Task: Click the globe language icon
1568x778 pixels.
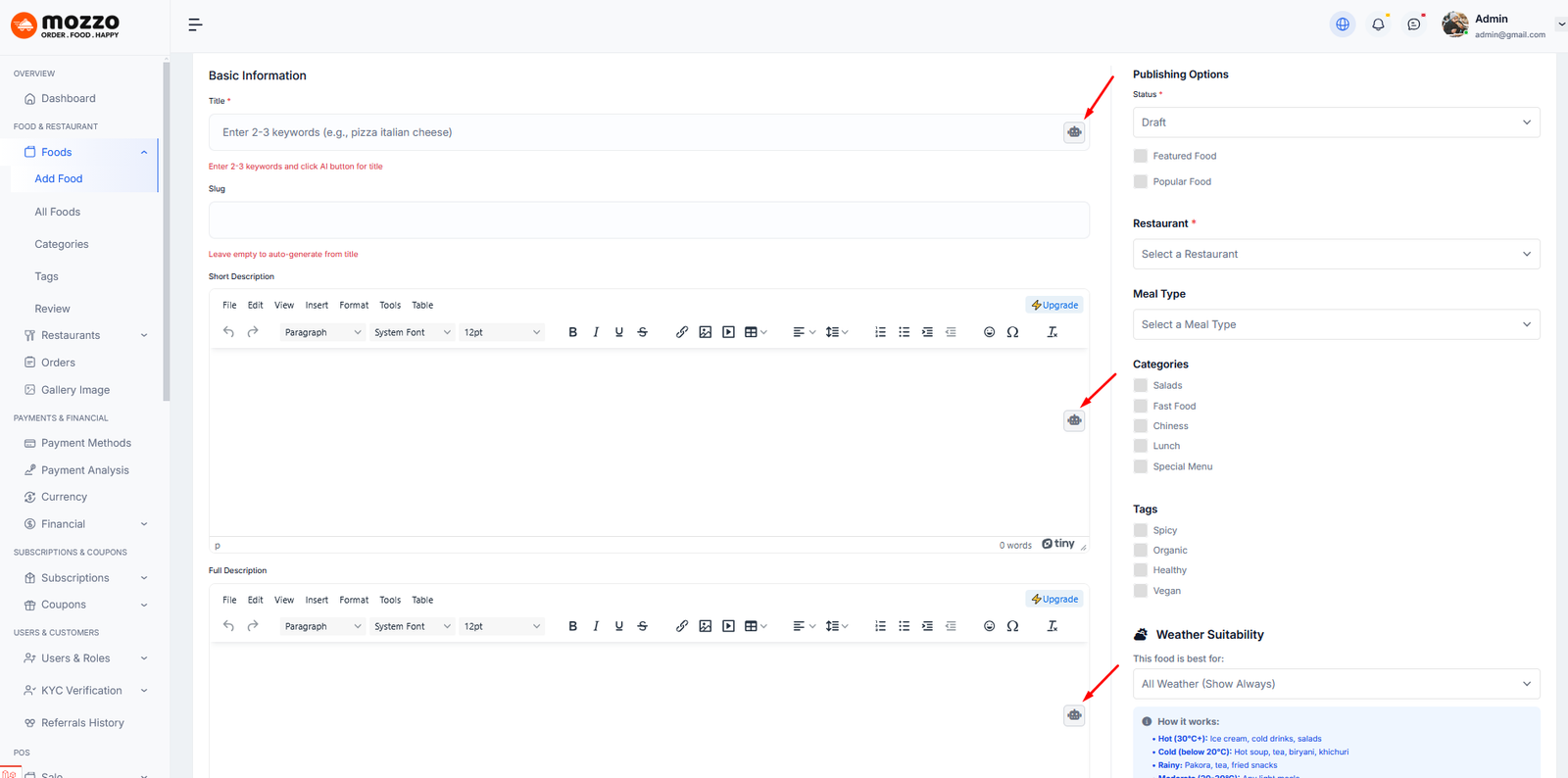Action: [x=1343, y=24]
